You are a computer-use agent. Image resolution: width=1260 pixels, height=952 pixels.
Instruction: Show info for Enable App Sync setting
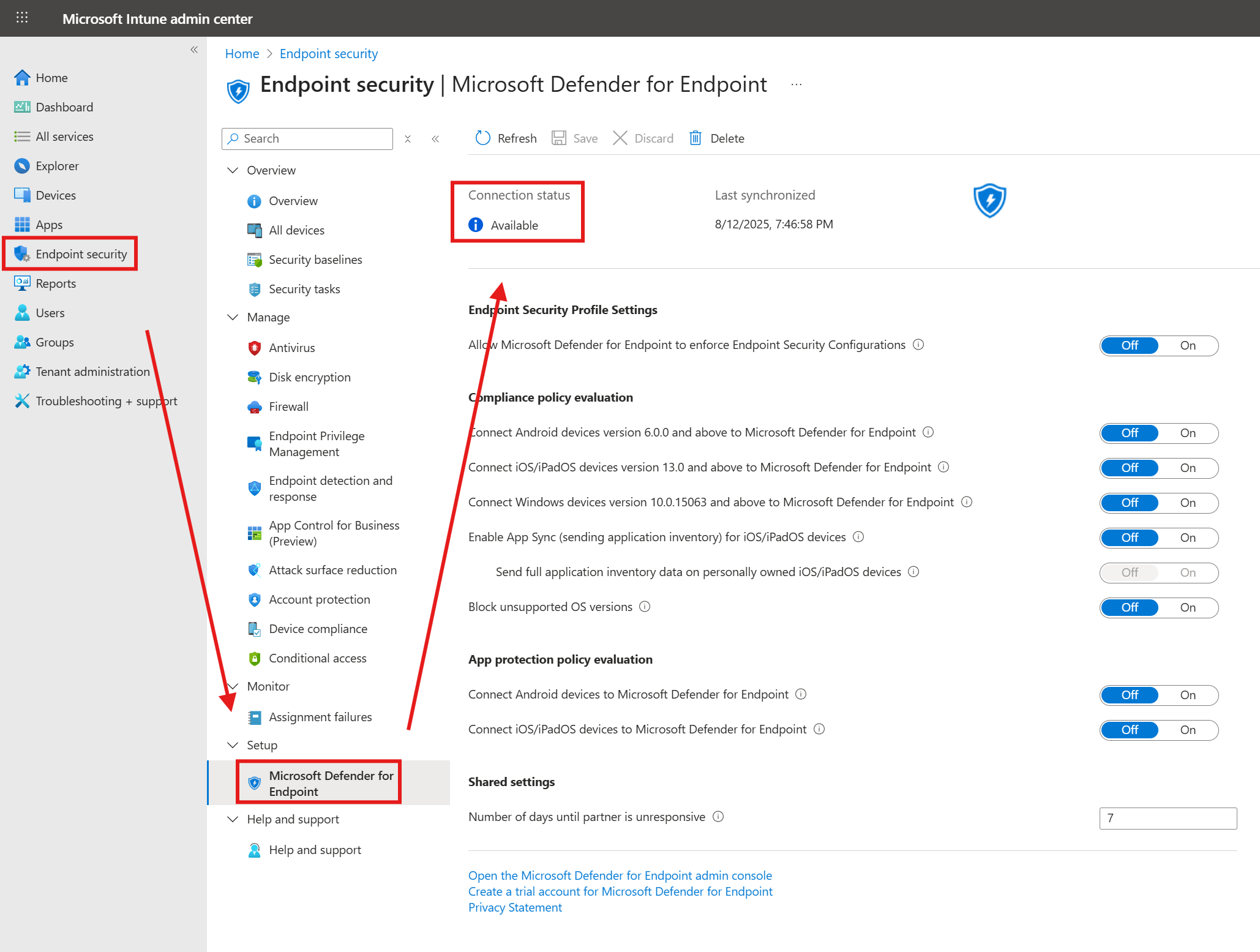tap(858, 537)
